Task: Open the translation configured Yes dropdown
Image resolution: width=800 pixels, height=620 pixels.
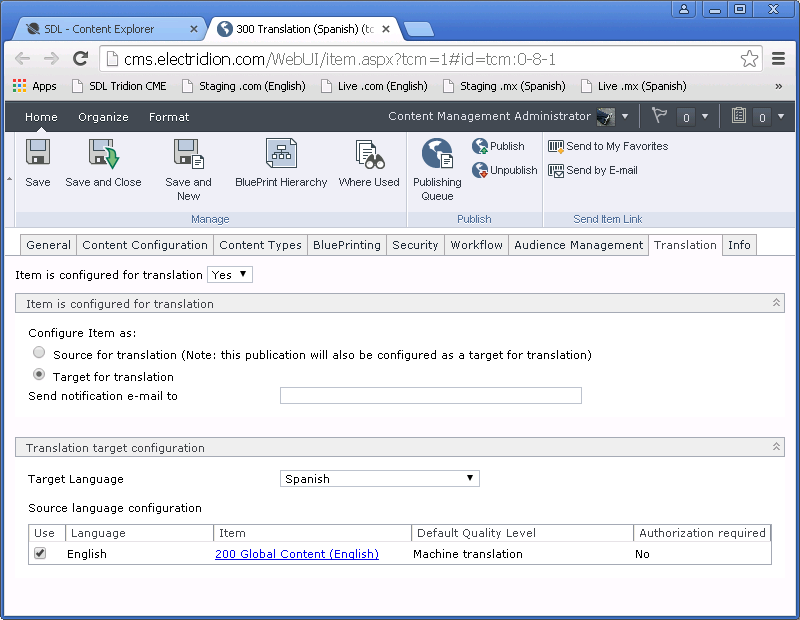Action: [229, 274]
